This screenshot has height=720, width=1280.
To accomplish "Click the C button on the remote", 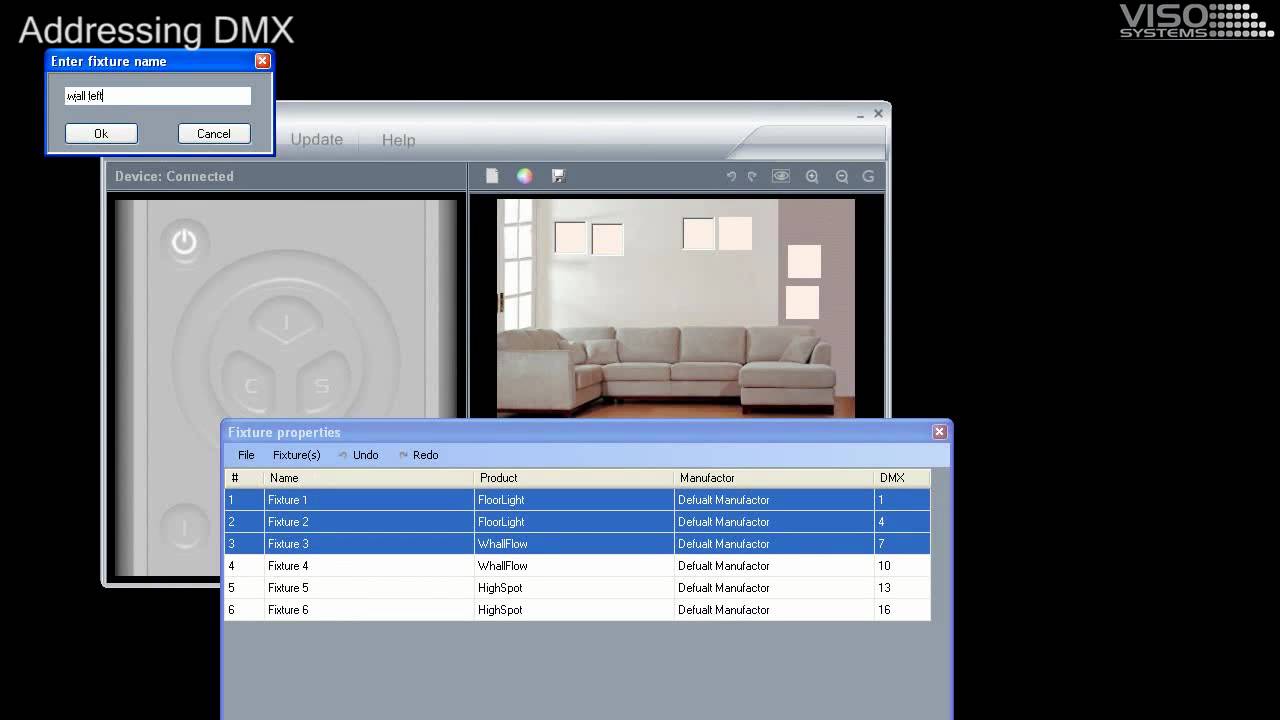I will [x=251, y=385].
